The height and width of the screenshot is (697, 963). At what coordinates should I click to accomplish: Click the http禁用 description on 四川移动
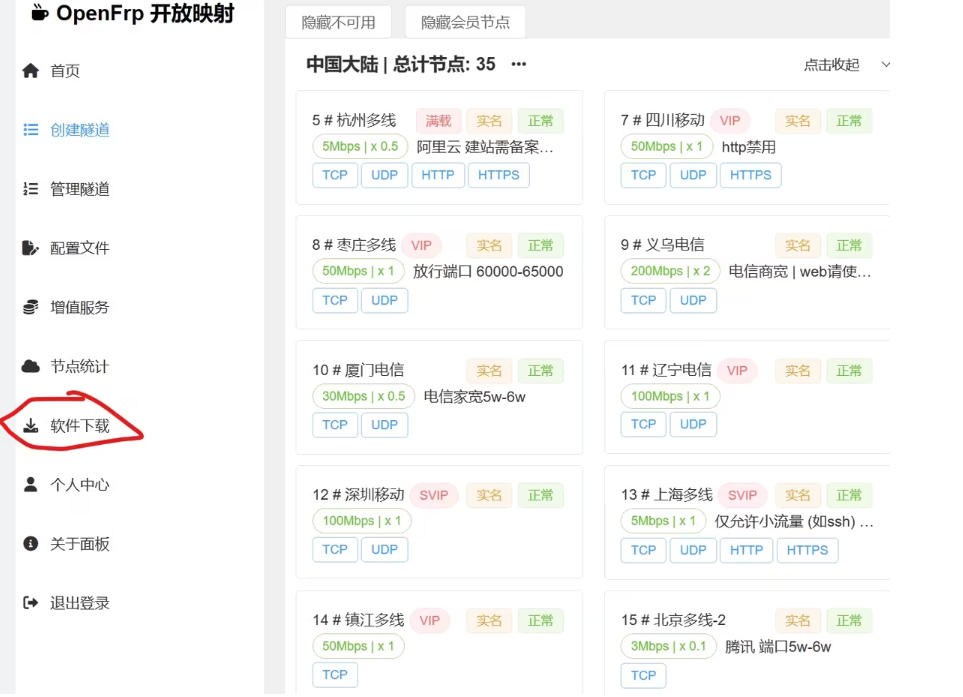[x=749, y=147]
